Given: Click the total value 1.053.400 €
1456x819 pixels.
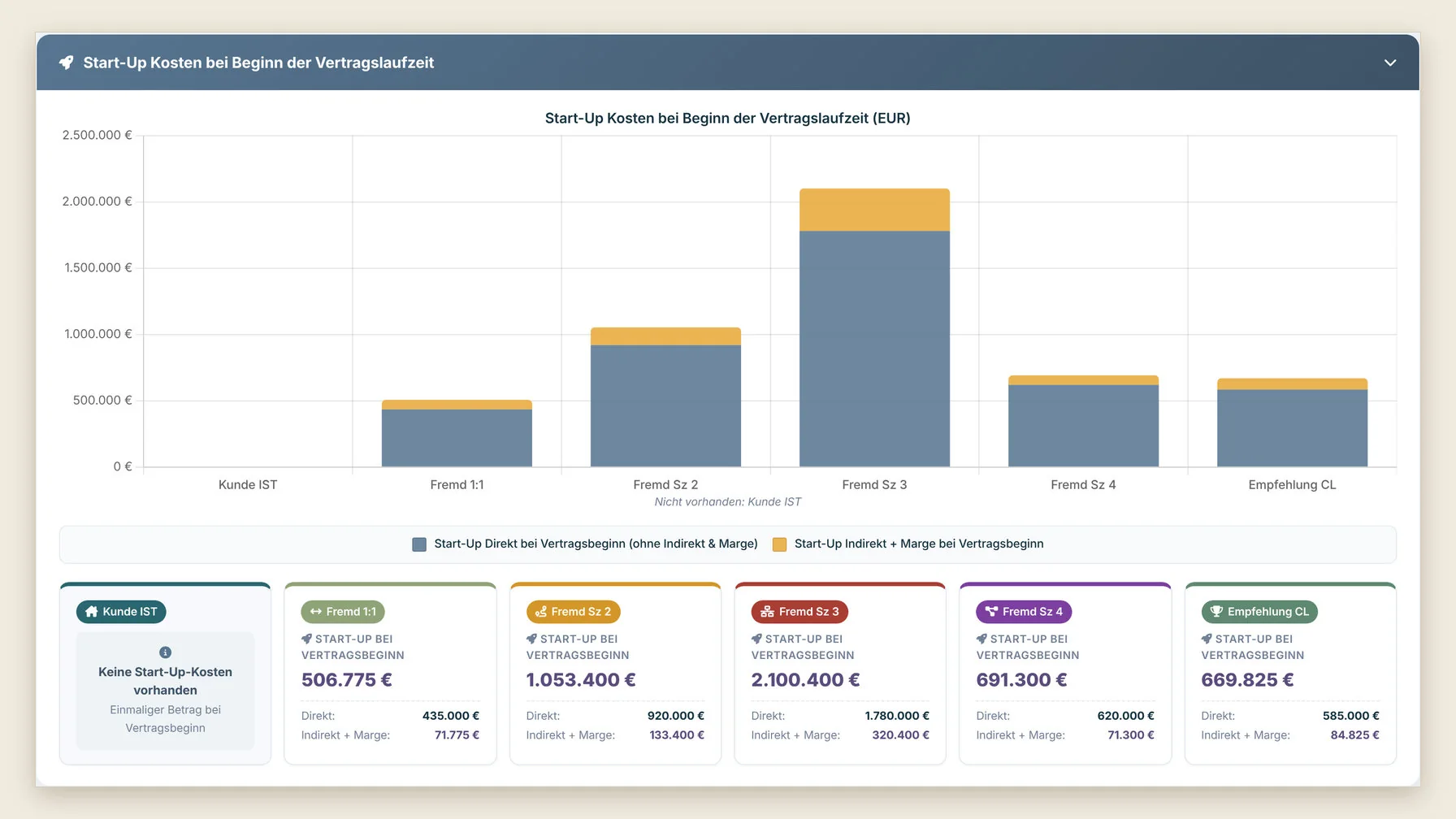Looking at the screenshot, I should pos(581,680).
